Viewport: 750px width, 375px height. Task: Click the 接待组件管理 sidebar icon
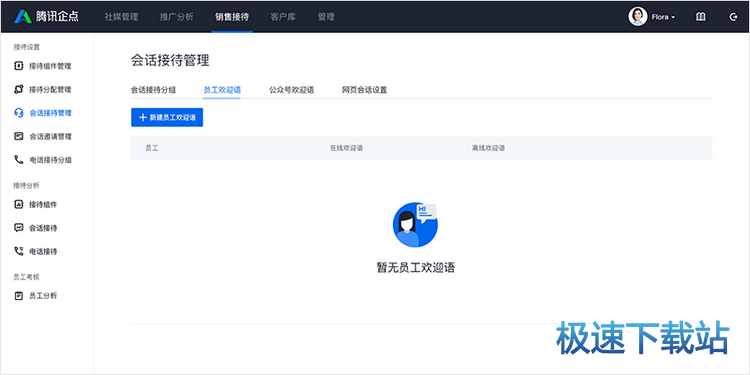point(19,66)
